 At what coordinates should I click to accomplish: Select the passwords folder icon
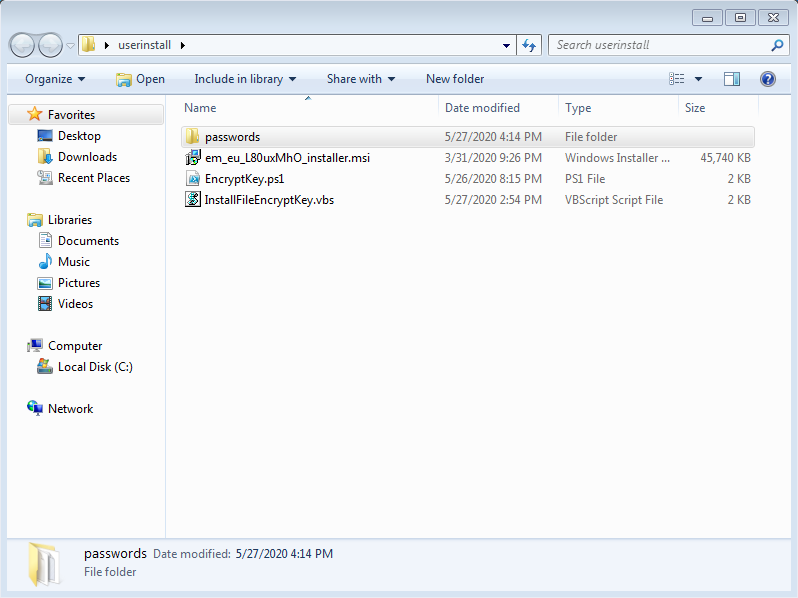tap(192, 136)
